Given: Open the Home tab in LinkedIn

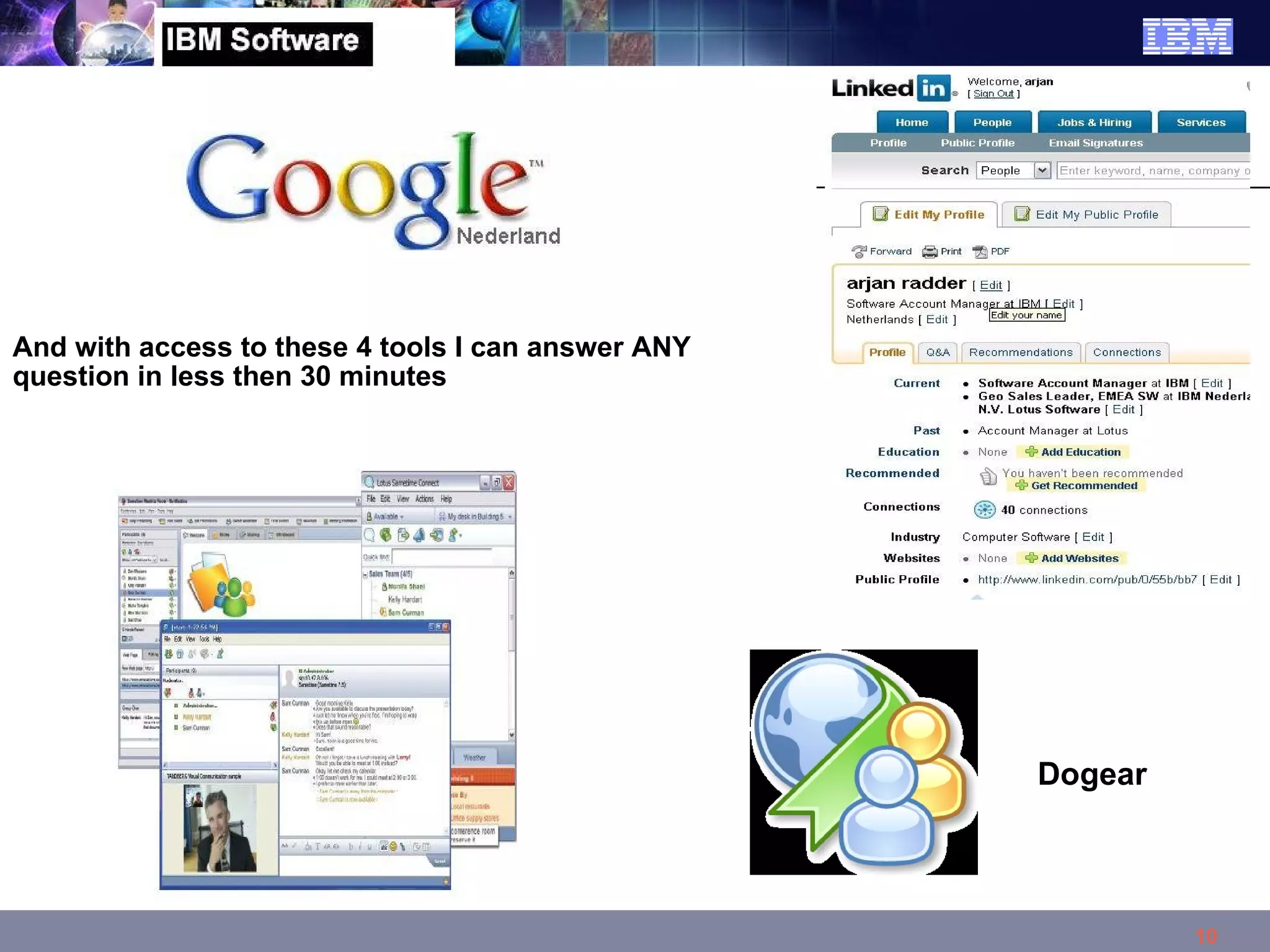Looking at the screenshot, I should point(912,122).
